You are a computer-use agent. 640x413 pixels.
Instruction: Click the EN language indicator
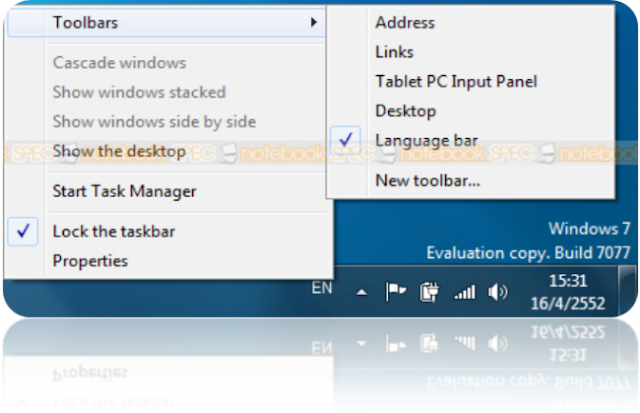click(322, 288)
